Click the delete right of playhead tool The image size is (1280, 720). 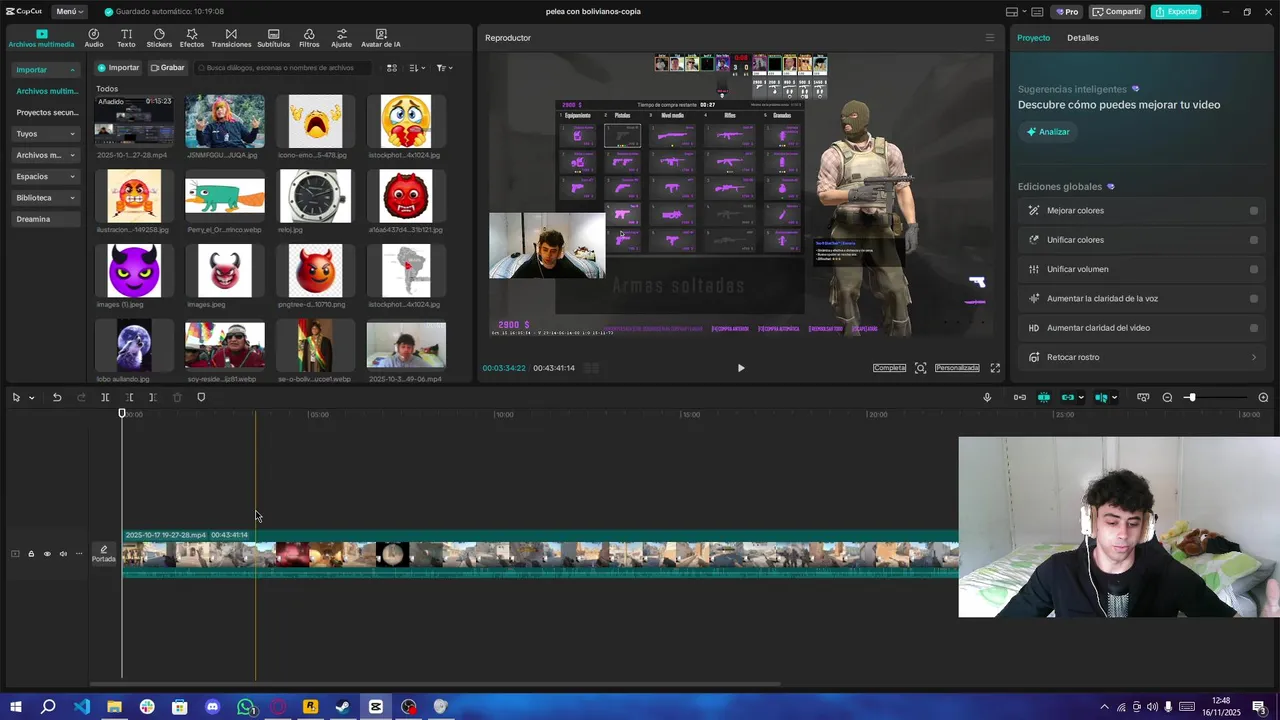(x=153, y=397)
